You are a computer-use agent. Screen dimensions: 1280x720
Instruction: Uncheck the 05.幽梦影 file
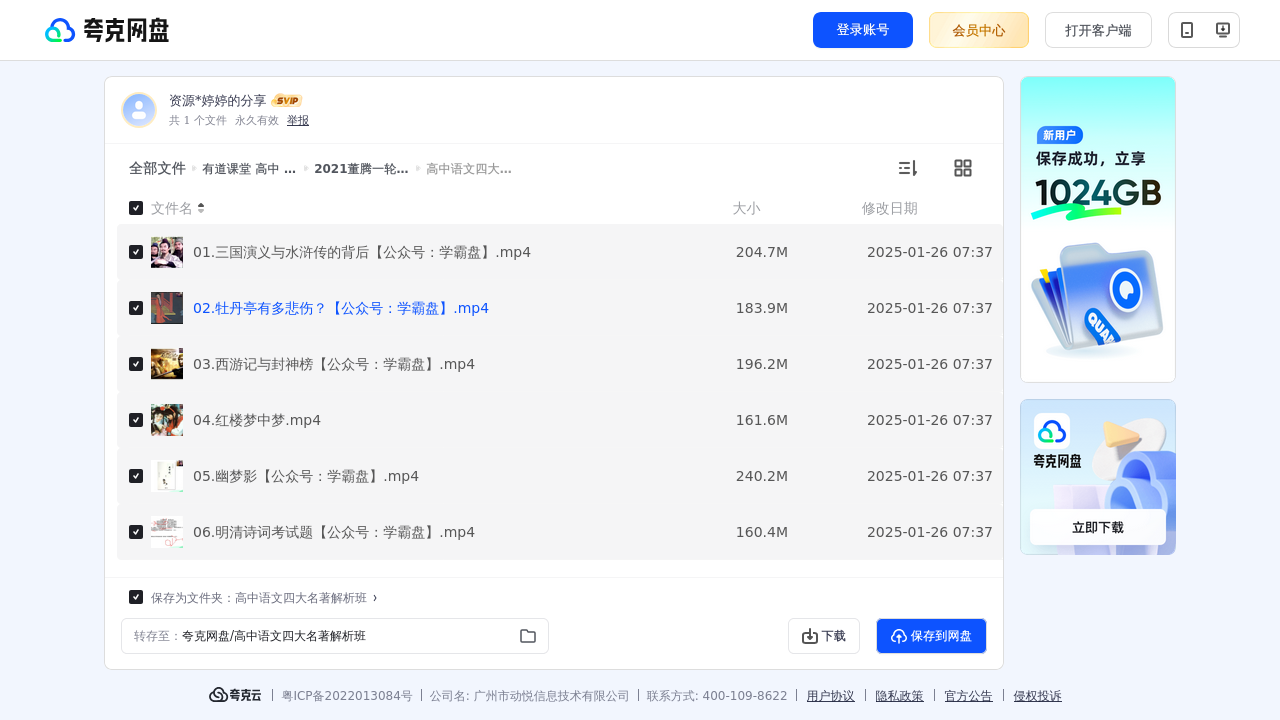pos(136,476)
